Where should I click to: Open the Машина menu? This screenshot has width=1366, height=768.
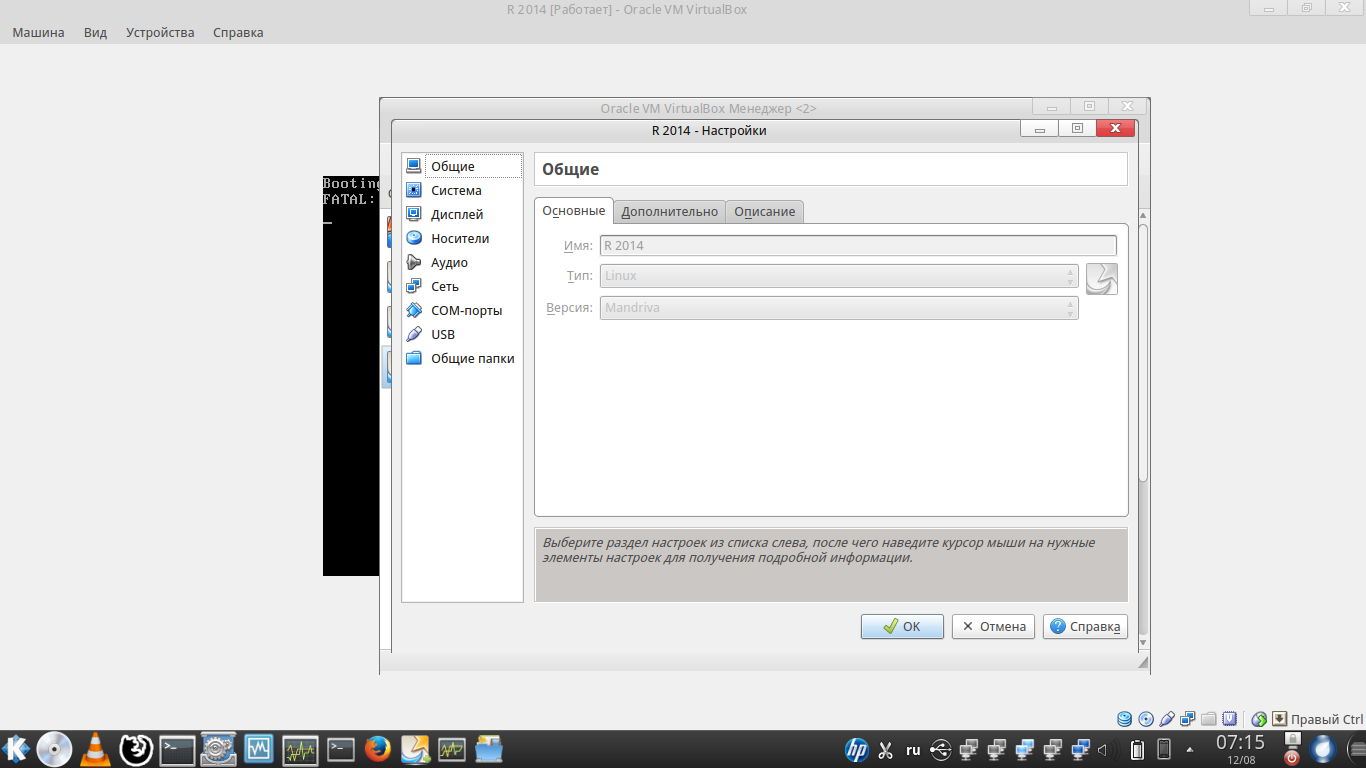(x=38, y=32)
